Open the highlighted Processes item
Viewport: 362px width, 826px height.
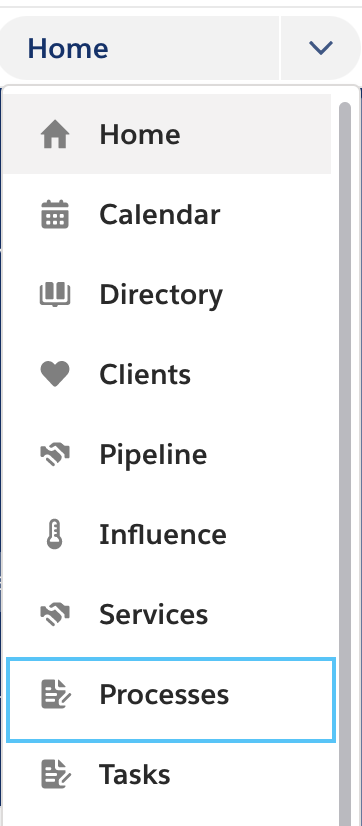coord(171,700)
